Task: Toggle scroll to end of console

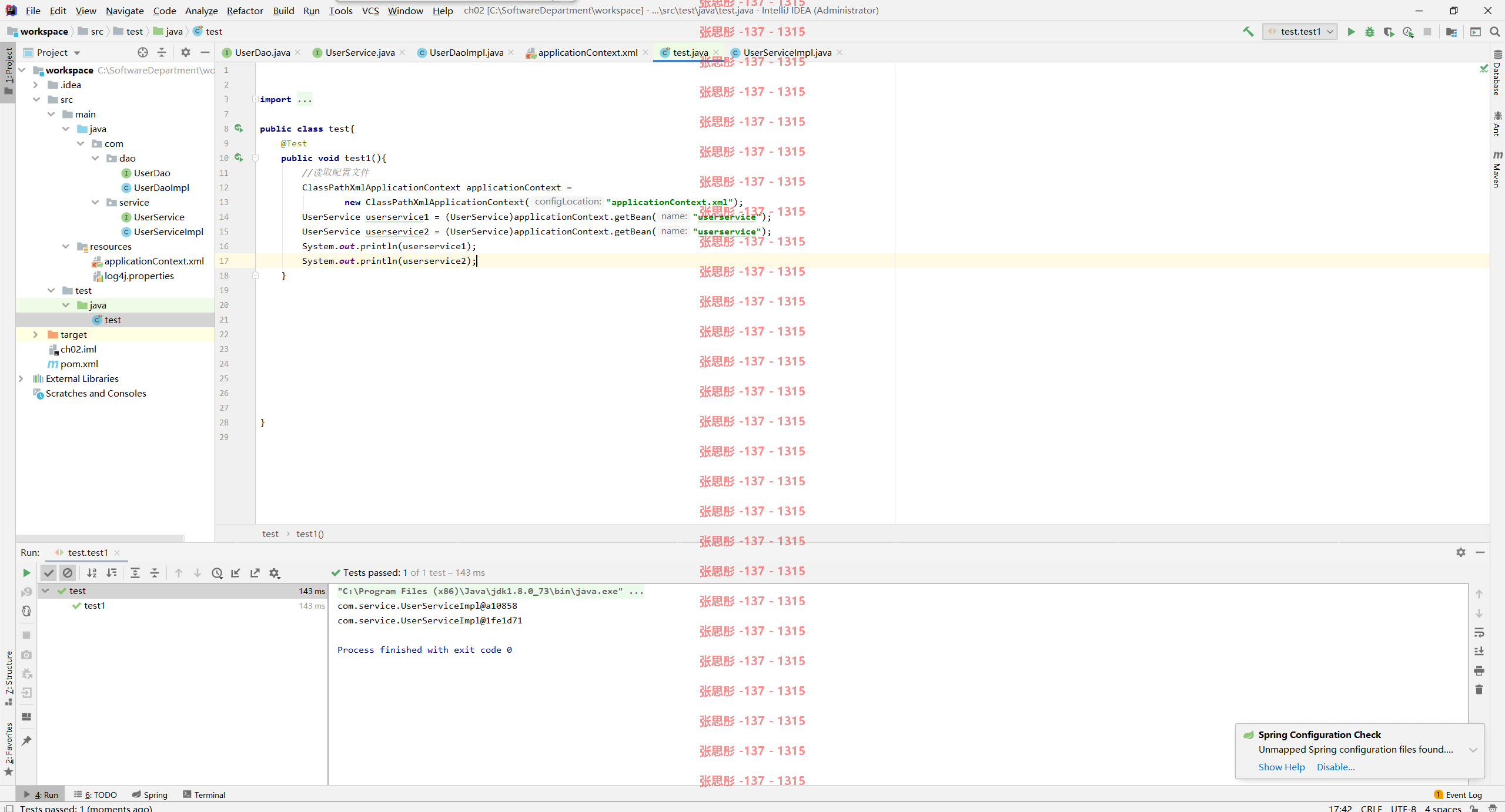Action: [x=1479, y=652]
